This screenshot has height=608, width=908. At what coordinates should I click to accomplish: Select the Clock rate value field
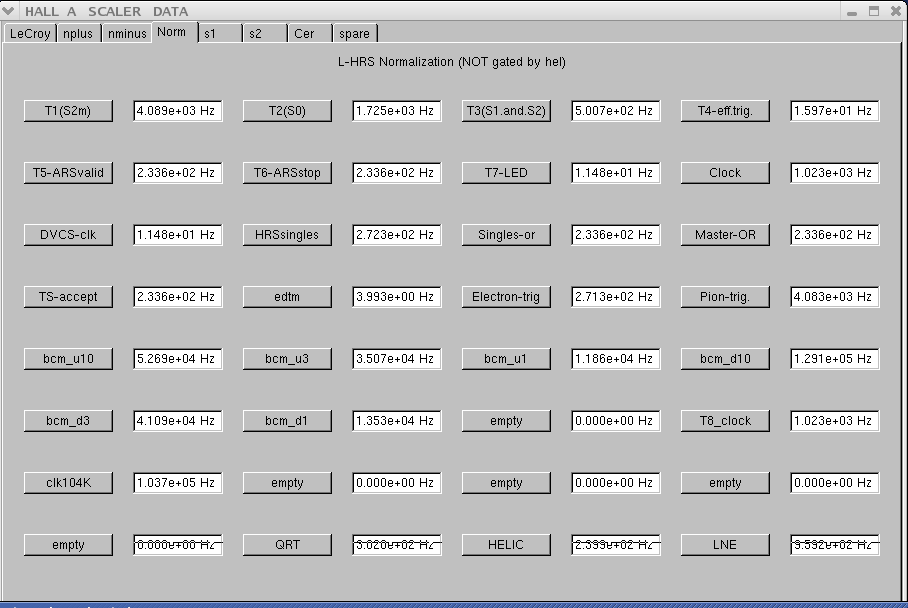[834, 173]
